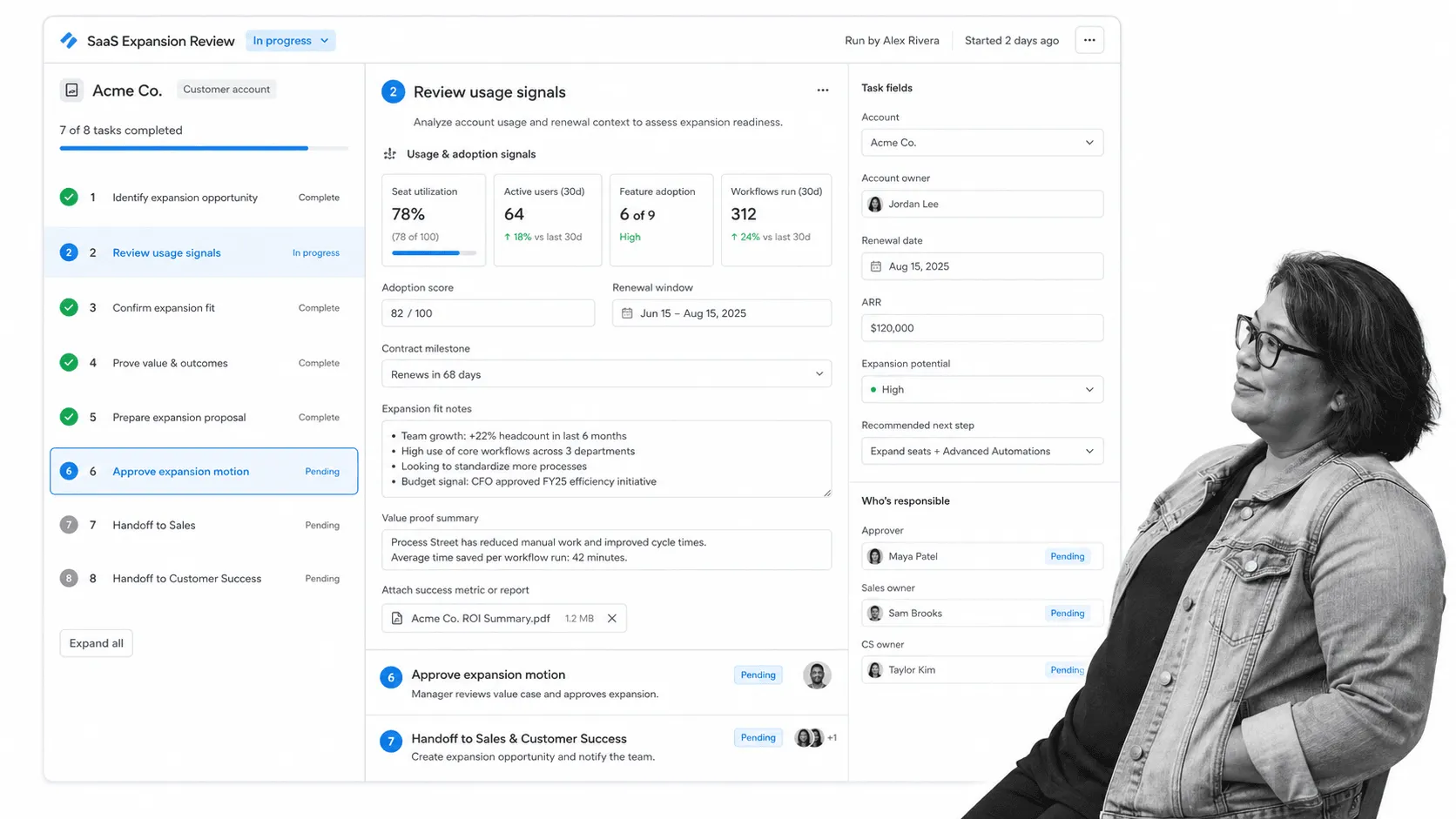Select task Review usage signals in list
This screenshot has width=1456, height=819.
click(x=204, y=252)
